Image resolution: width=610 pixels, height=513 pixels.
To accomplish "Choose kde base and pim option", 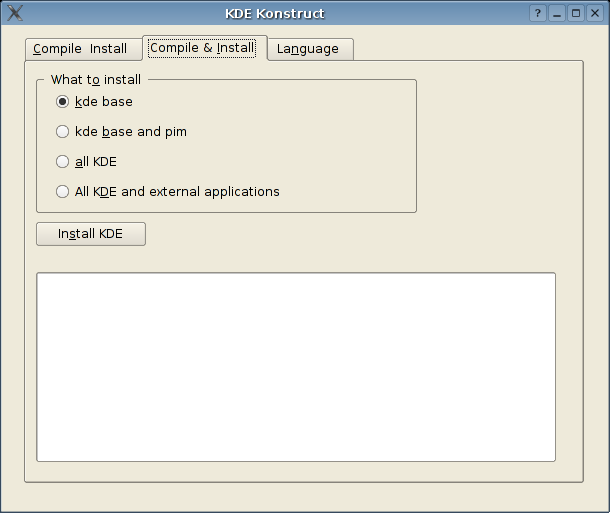I will click(121, 131).
